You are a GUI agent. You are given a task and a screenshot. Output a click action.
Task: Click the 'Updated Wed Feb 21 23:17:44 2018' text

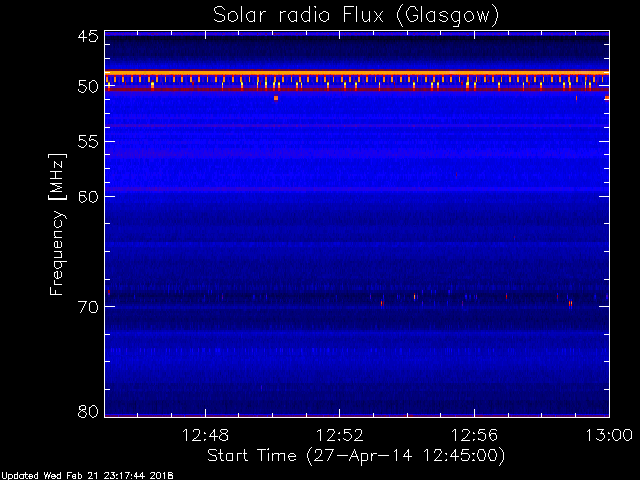87,476
